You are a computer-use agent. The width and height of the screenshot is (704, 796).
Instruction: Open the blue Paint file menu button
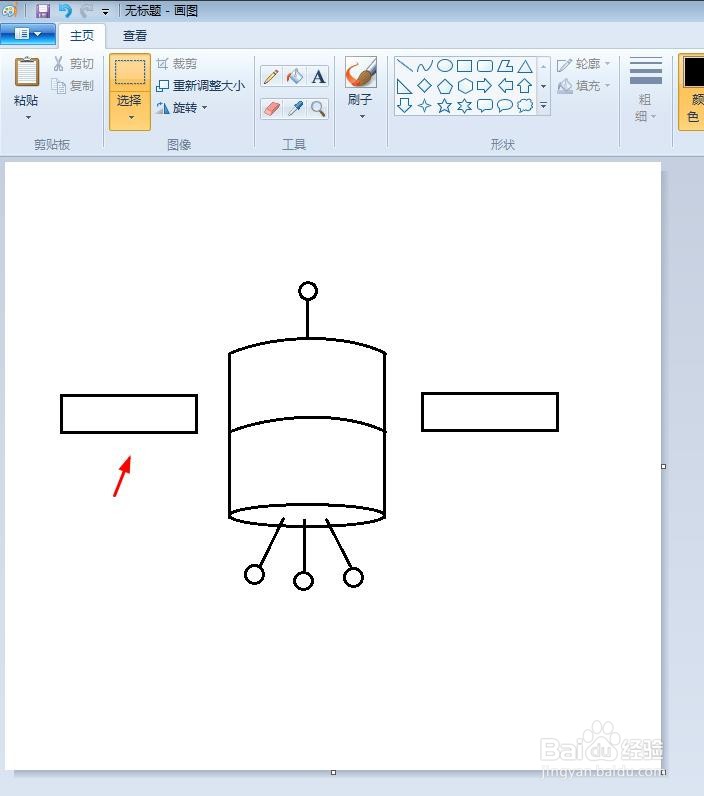(28, 34)
